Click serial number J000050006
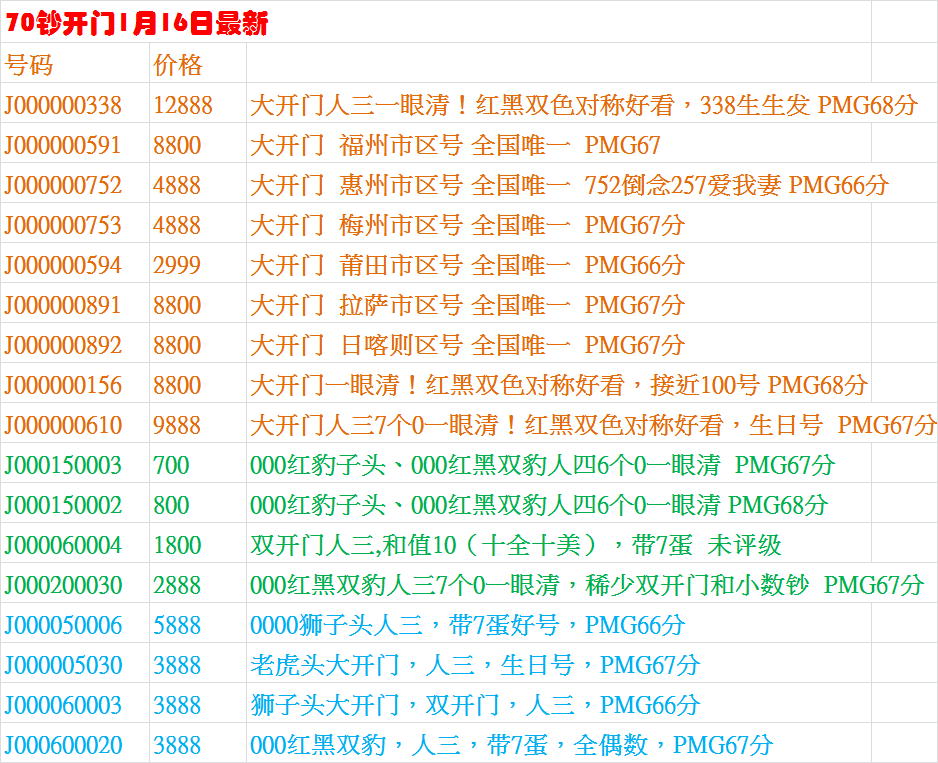 coord(63,627)
